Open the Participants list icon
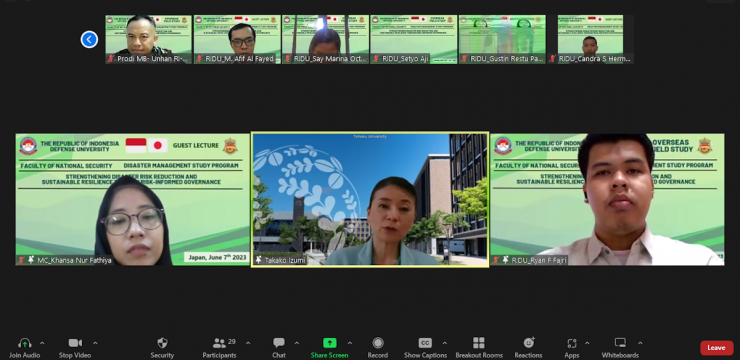The height and width of the screenshot is (360, 740). pos(219,343)
